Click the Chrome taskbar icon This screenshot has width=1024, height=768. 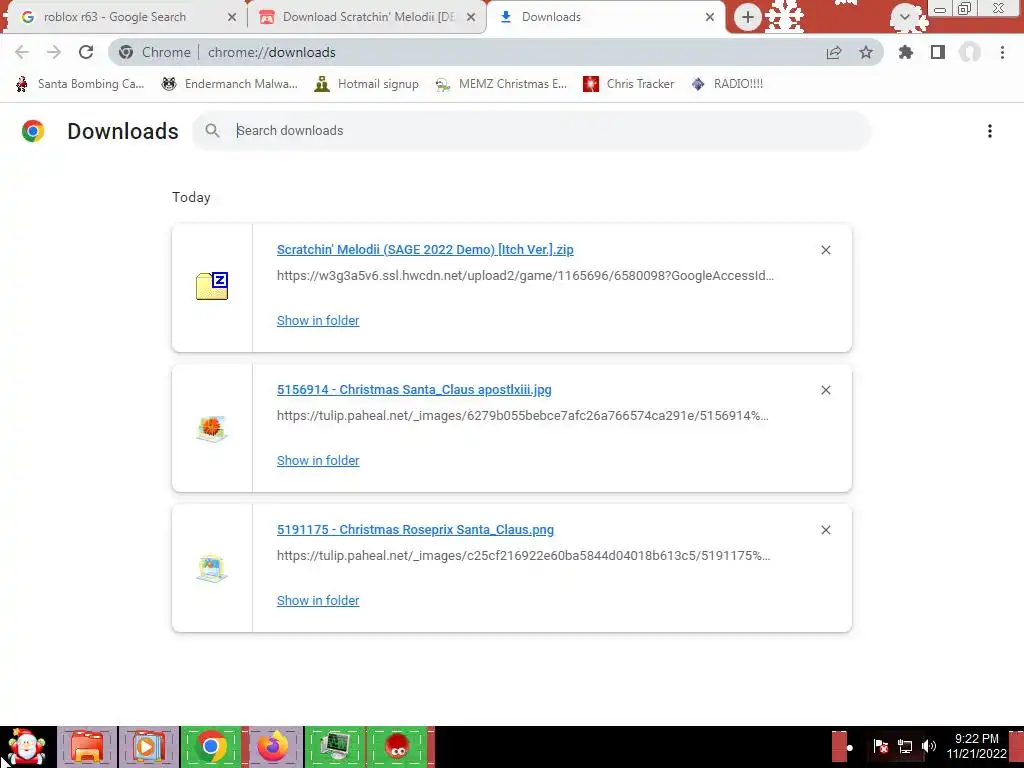click(x=211, y=747)
